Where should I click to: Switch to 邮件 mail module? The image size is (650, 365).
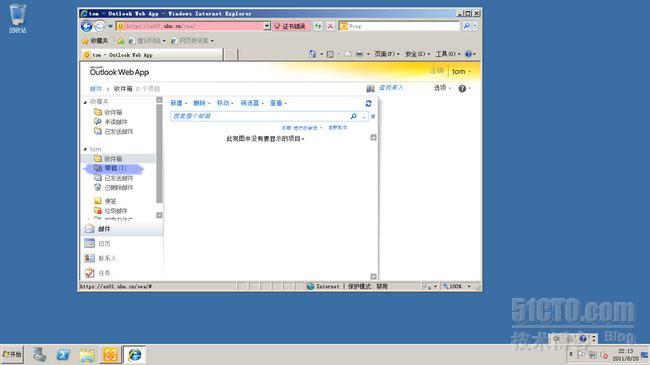[122, 229]
